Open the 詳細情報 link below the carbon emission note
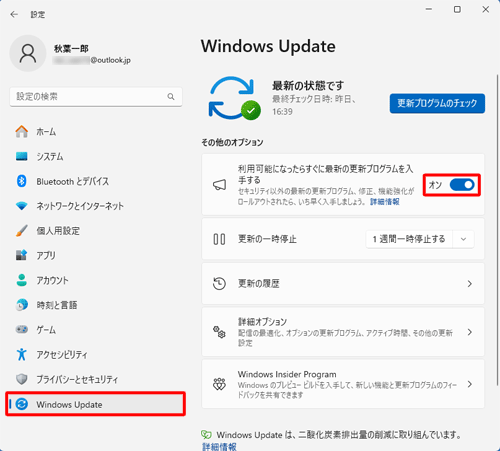Image resolution: width=500 pixels, height=451 pixels. click(219, 447)
